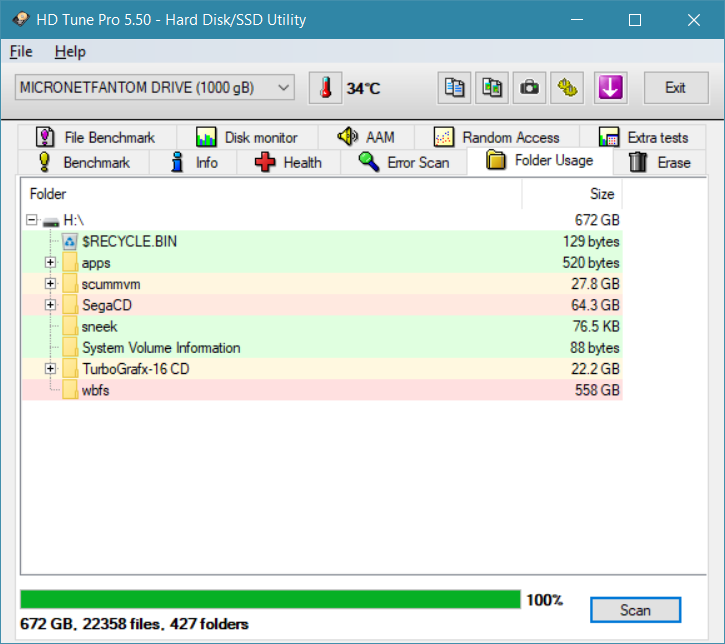Expand the TurboGrafx-16 CD folder node
This screenshot has width=725, height=644.
pos(50,368)
